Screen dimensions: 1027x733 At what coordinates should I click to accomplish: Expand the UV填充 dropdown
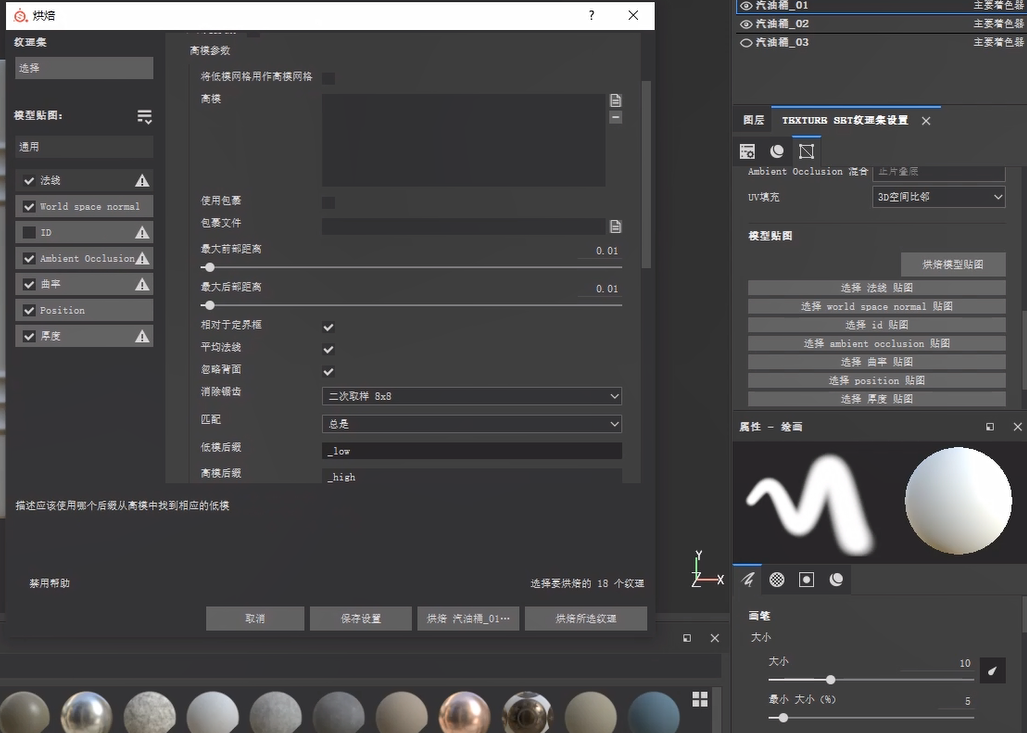938,197
